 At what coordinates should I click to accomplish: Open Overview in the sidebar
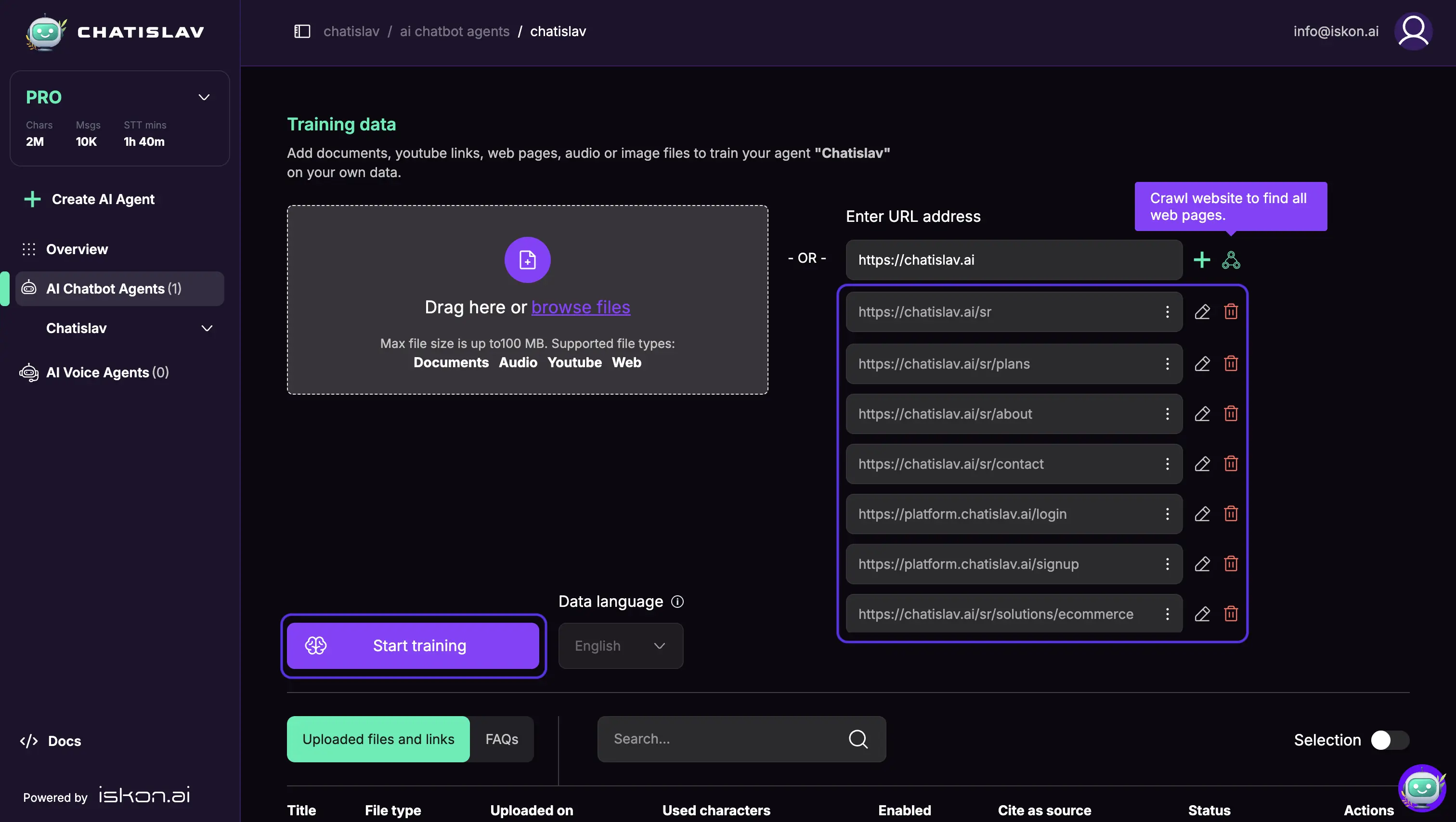(x=77, y=249)
